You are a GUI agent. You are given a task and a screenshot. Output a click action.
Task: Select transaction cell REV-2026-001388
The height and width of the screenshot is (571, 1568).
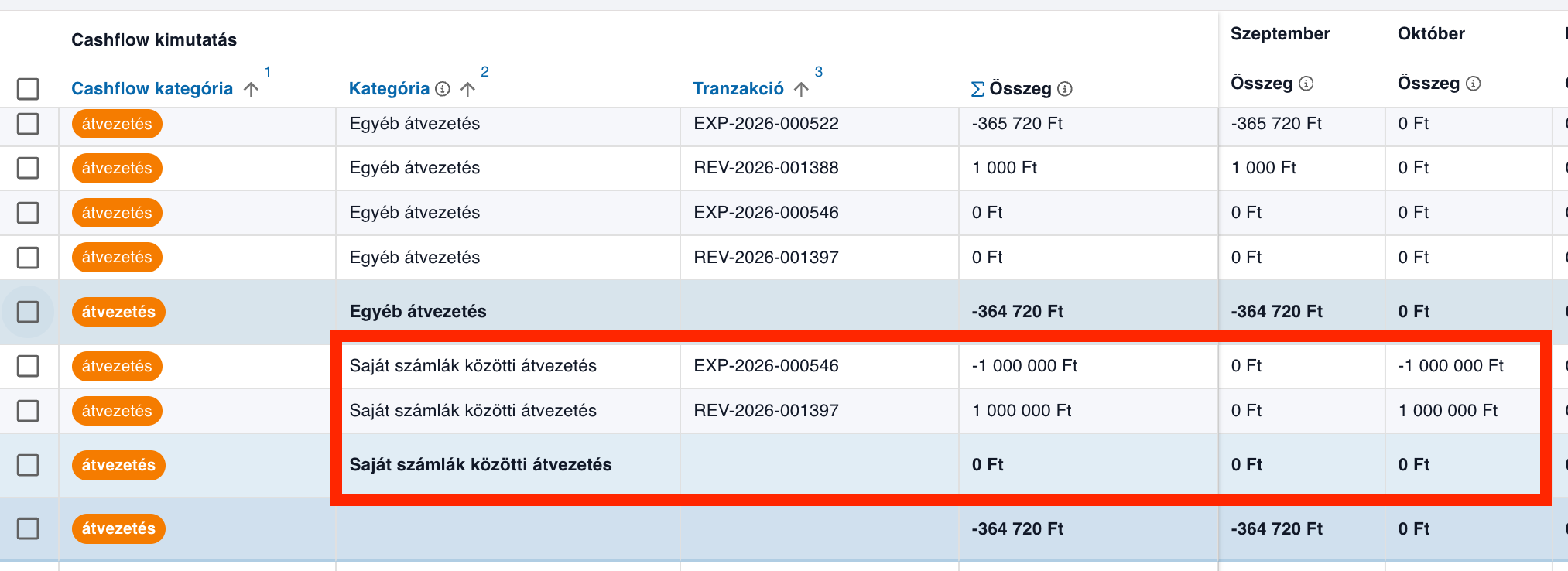pos(766,168)
